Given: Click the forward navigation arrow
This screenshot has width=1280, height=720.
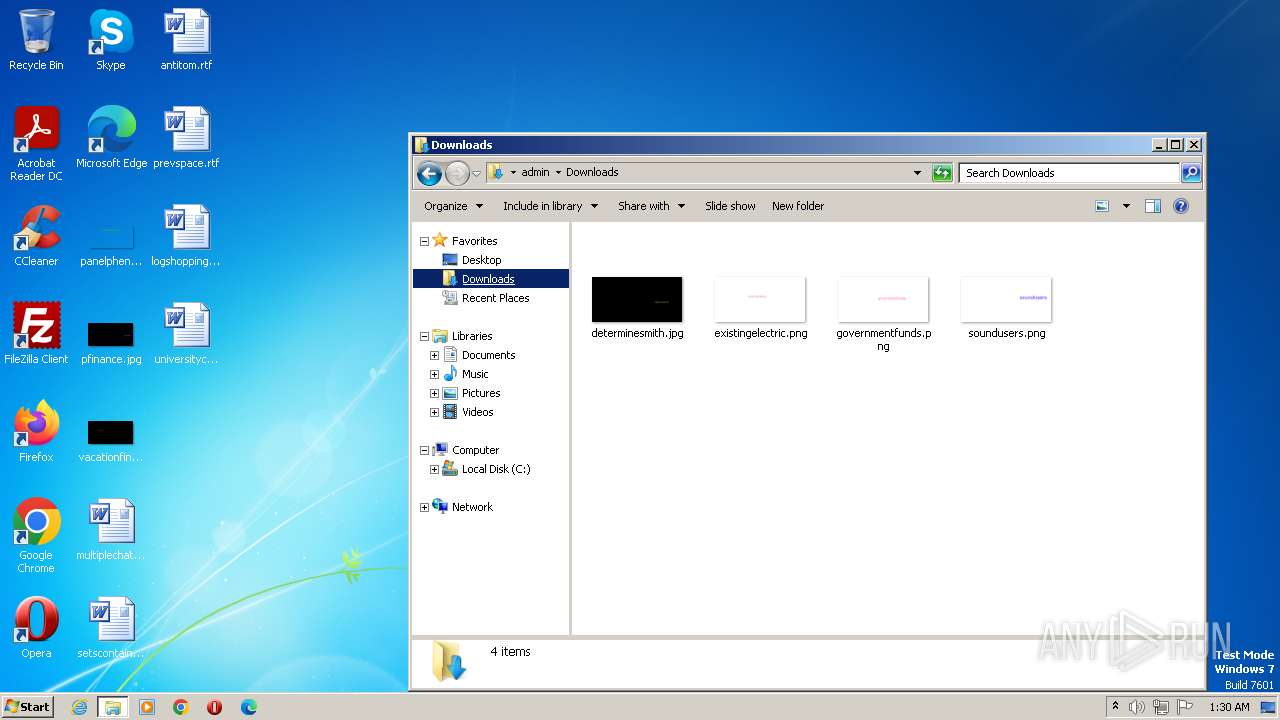Looking at the screenshot, I should (457, 173).
